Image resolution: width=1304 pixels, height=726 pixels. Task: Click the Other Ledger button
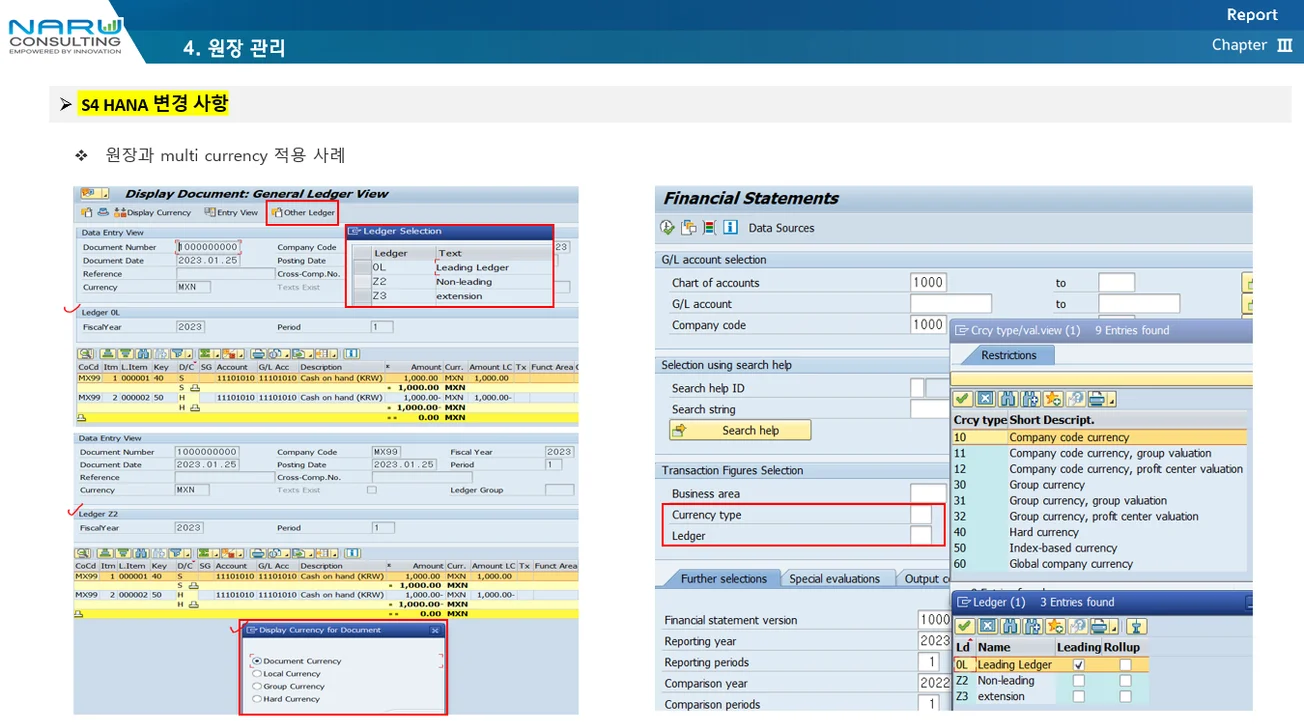[x=303, y=213]
